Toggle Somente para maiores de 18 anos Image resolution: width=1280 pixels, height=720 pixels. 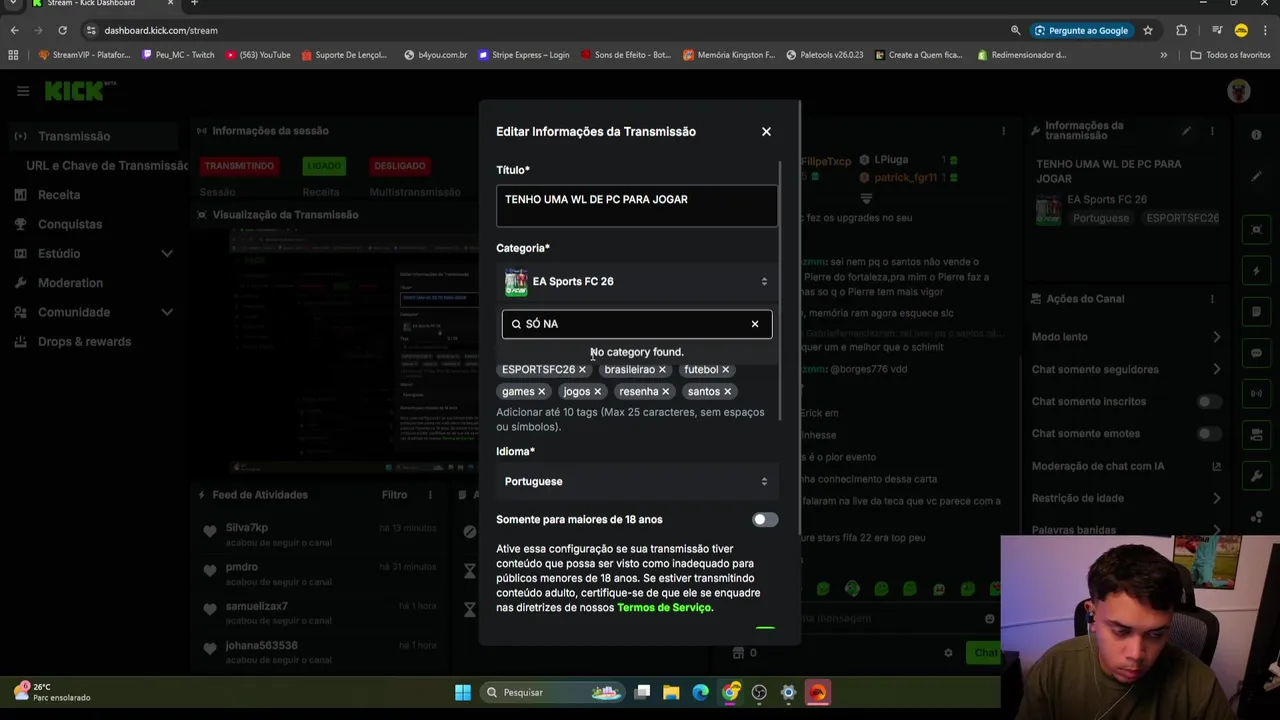click(x=765, y=520)
